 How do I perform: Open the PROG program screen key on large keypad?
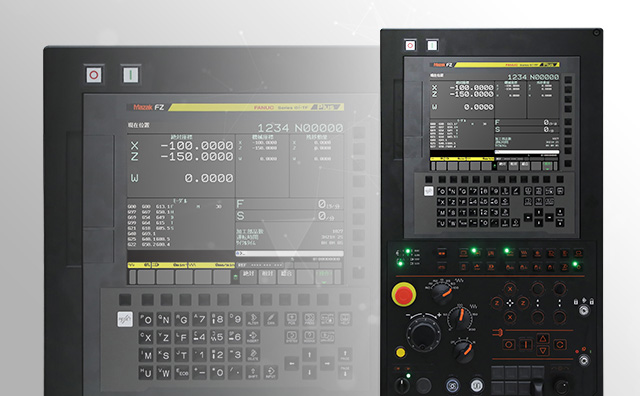click(309, 319)
